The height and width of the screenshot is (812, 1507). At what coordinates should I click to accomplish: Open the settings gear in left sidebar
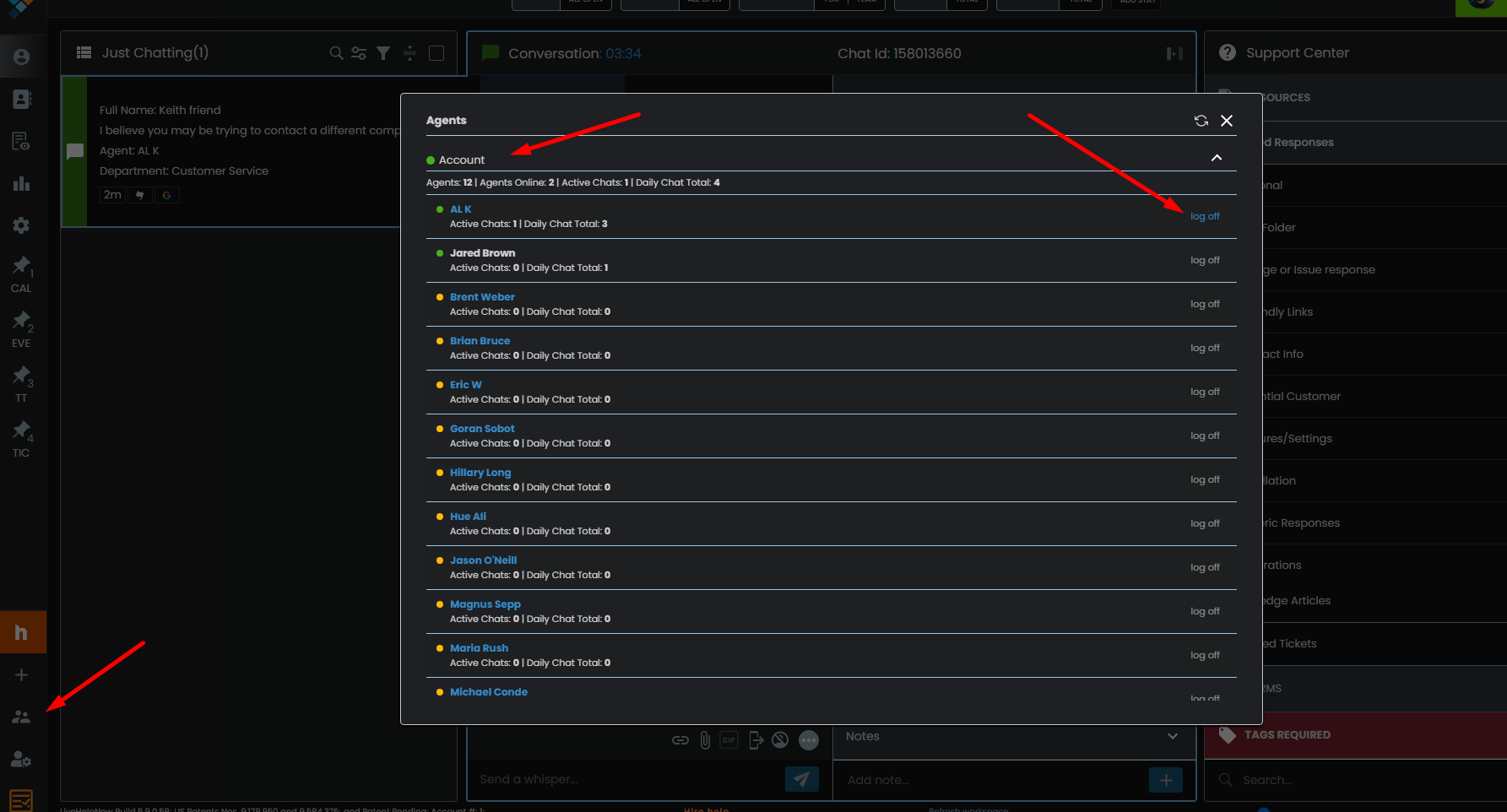point(21,225)
